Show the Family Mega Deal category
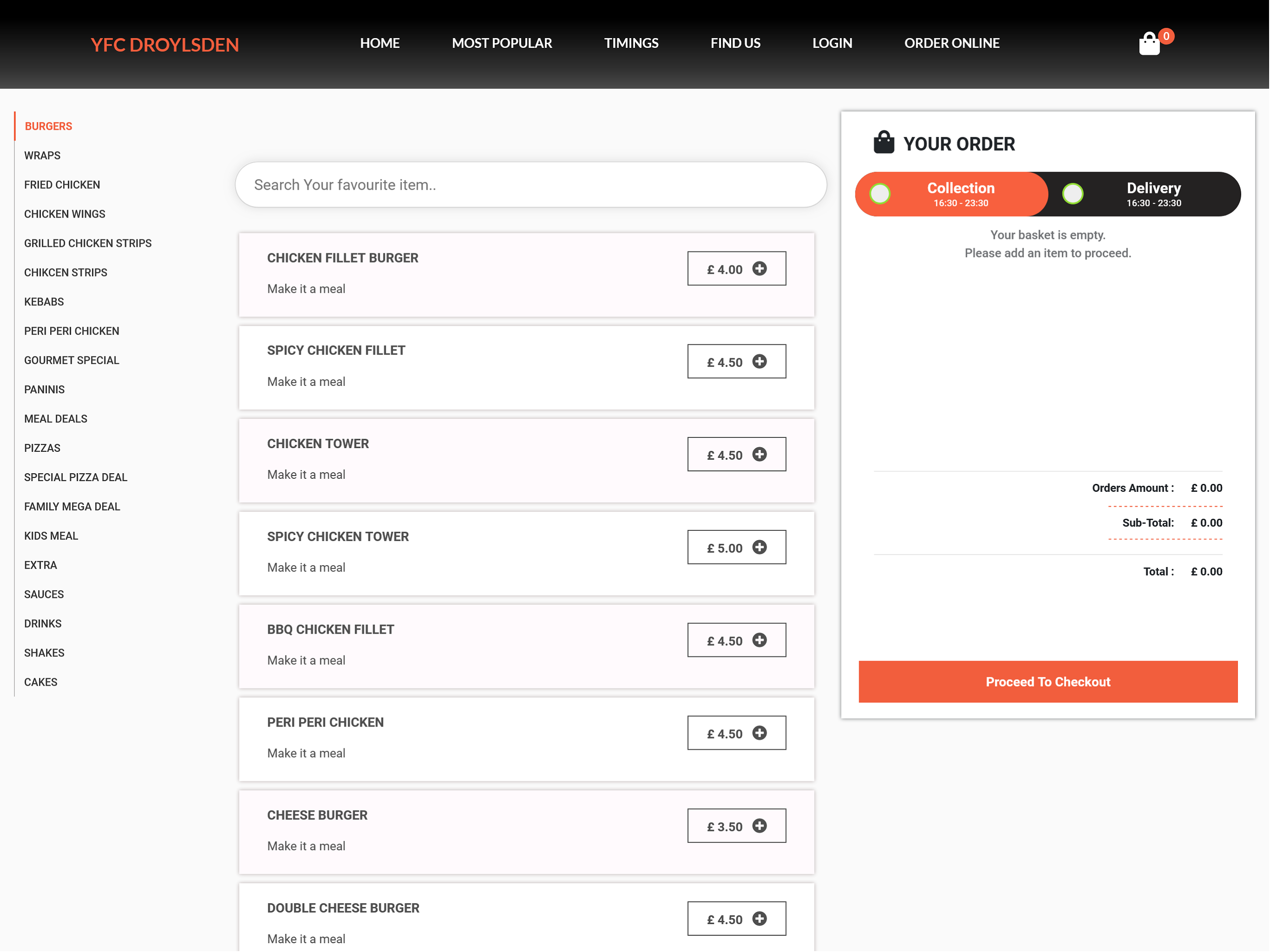1270x952 pixels. coord(73,507)
